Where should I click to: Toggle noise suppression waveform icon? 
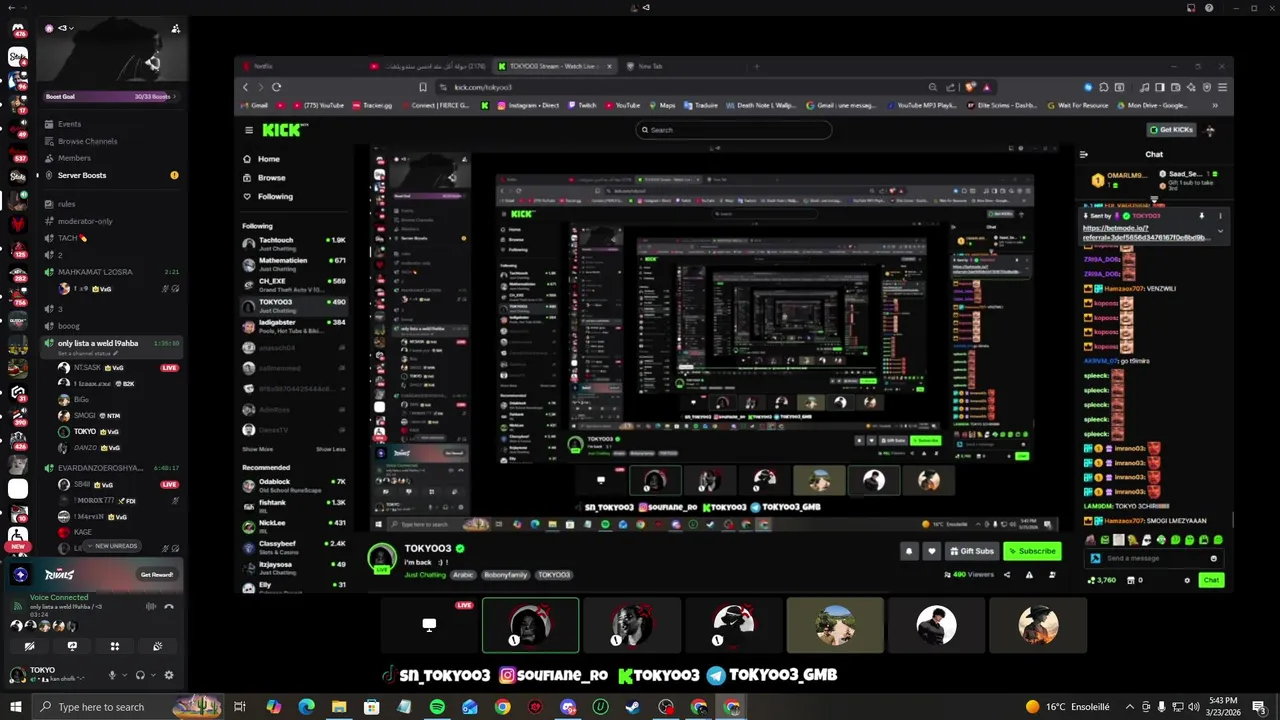click(x=151, y=606)
